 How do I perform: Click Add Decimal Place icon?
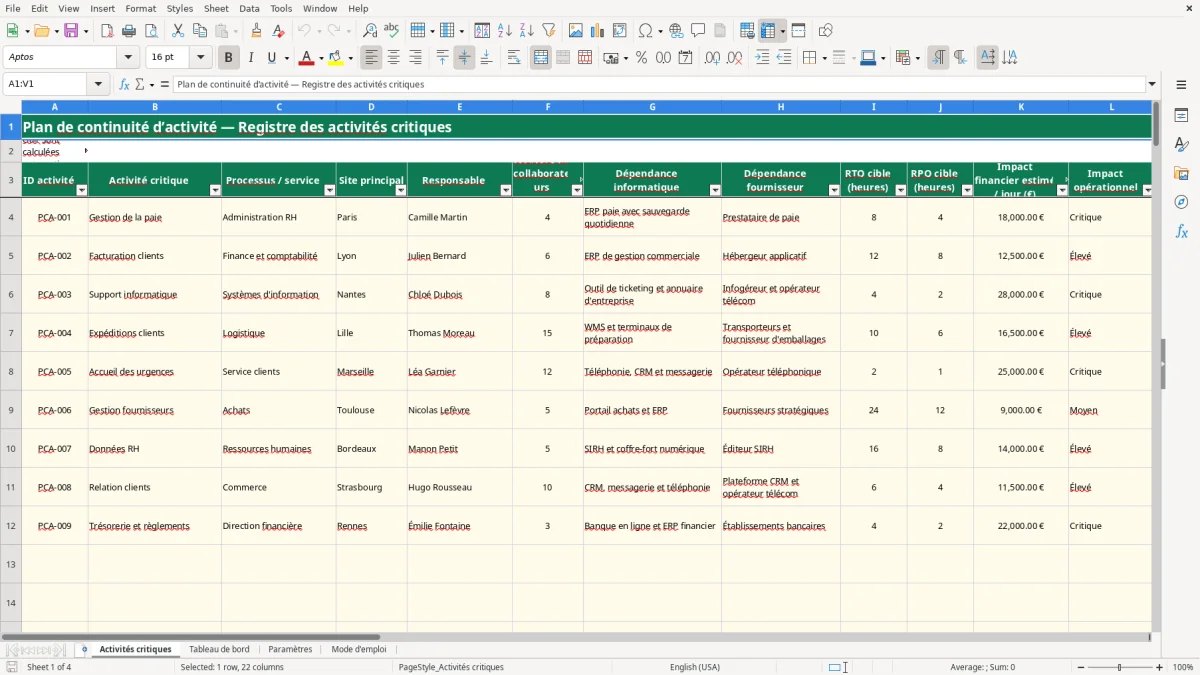tap(712, 58)
